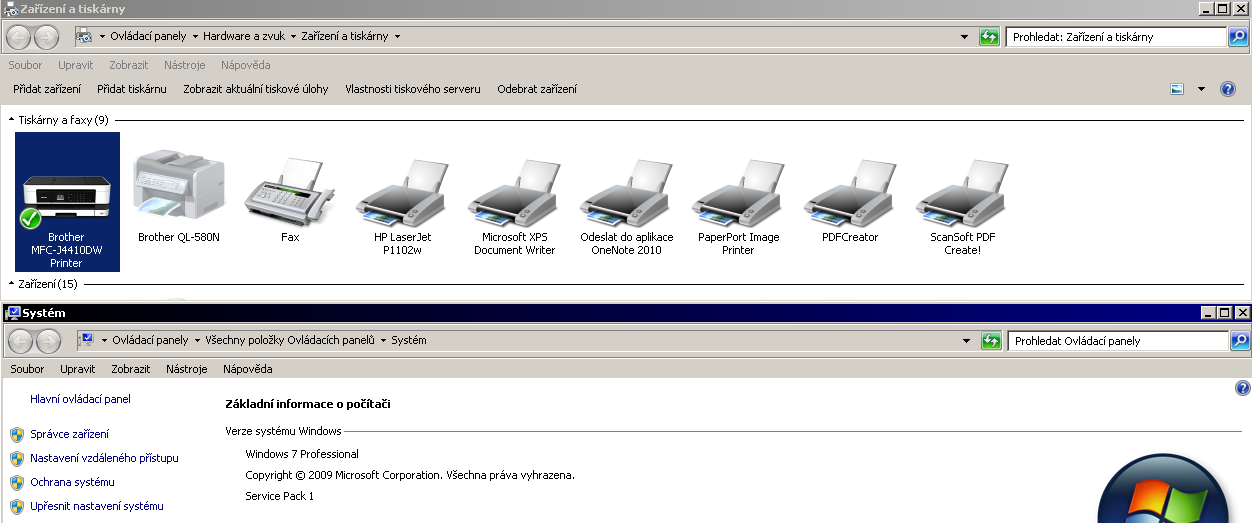1252x523 pixels.
Task: Open Nápověda menu in Systém window
Action: click(247, 369)
